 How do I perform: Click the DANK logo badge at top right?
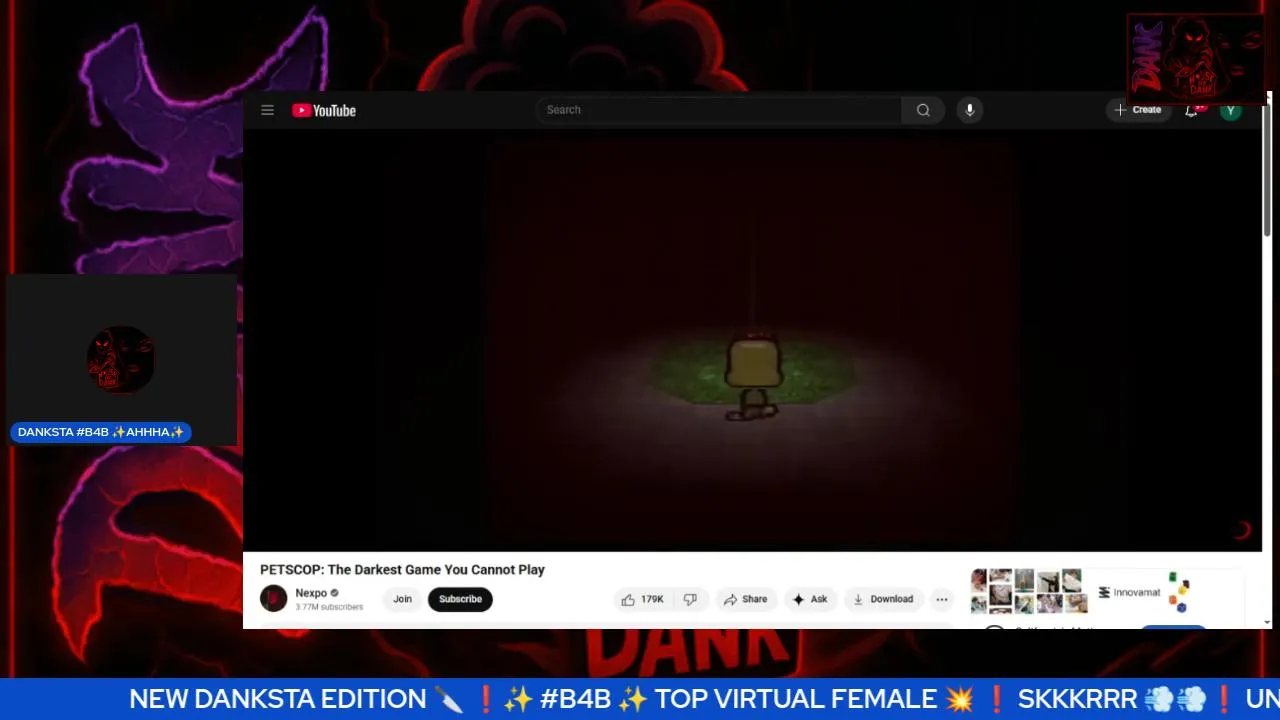pyautogui.click(x=1196, y=58)
